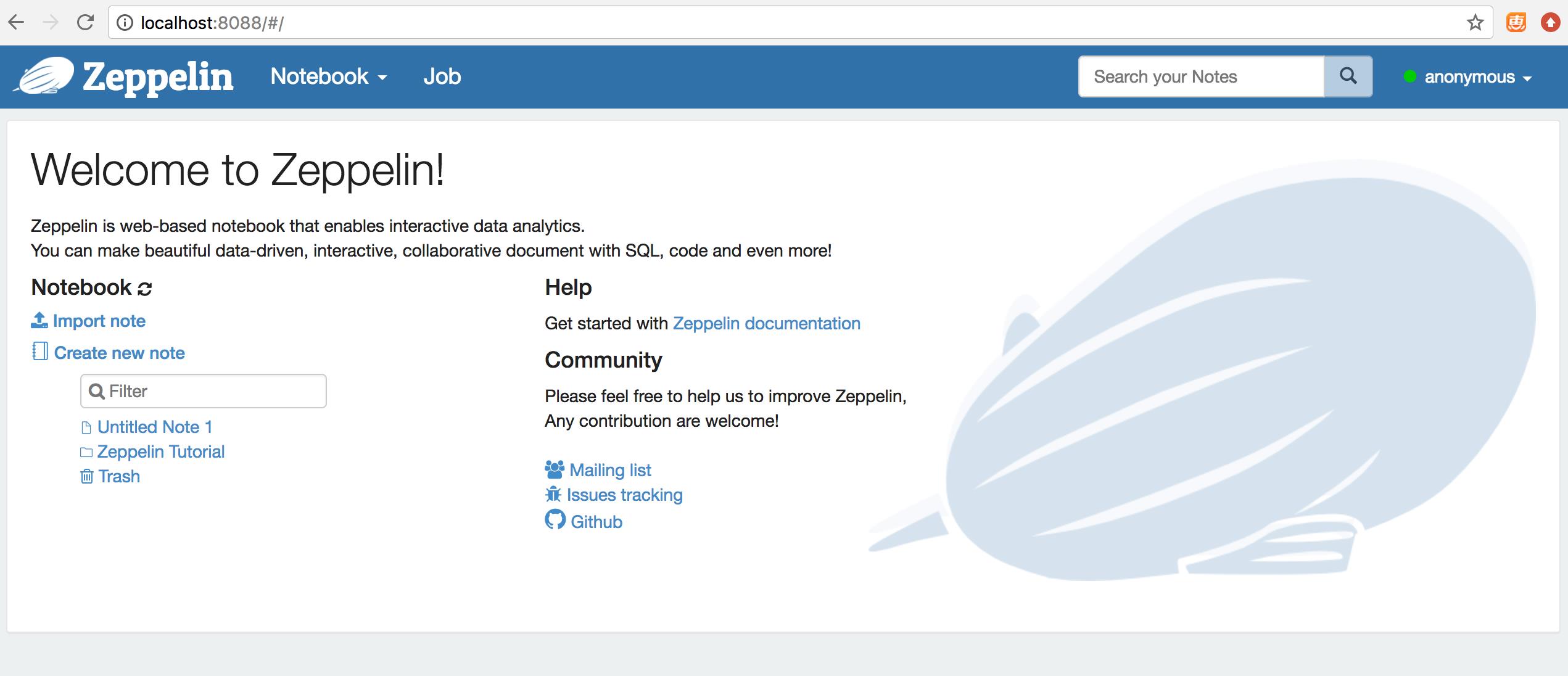
Task: Open the Job page
Action: [442, 76]
